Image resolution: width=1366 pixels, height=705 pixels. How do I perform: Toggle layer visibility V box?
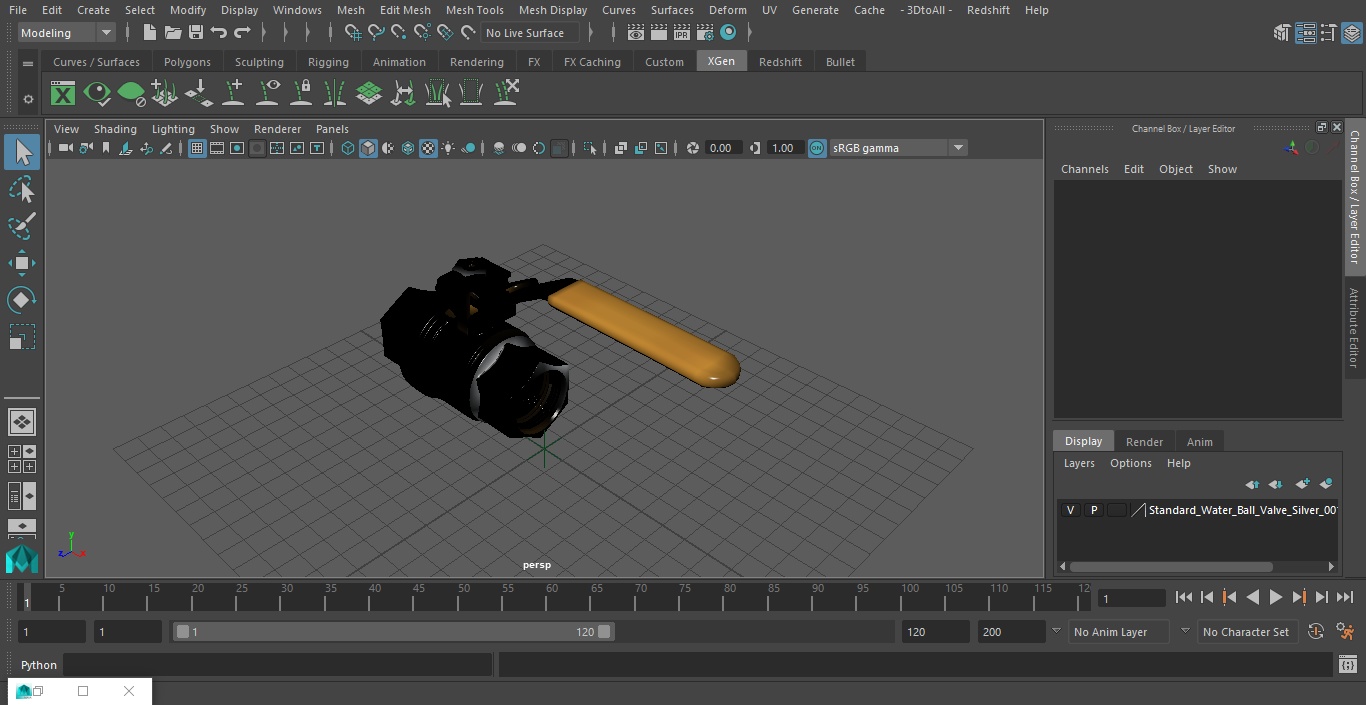pos(1070,510)
